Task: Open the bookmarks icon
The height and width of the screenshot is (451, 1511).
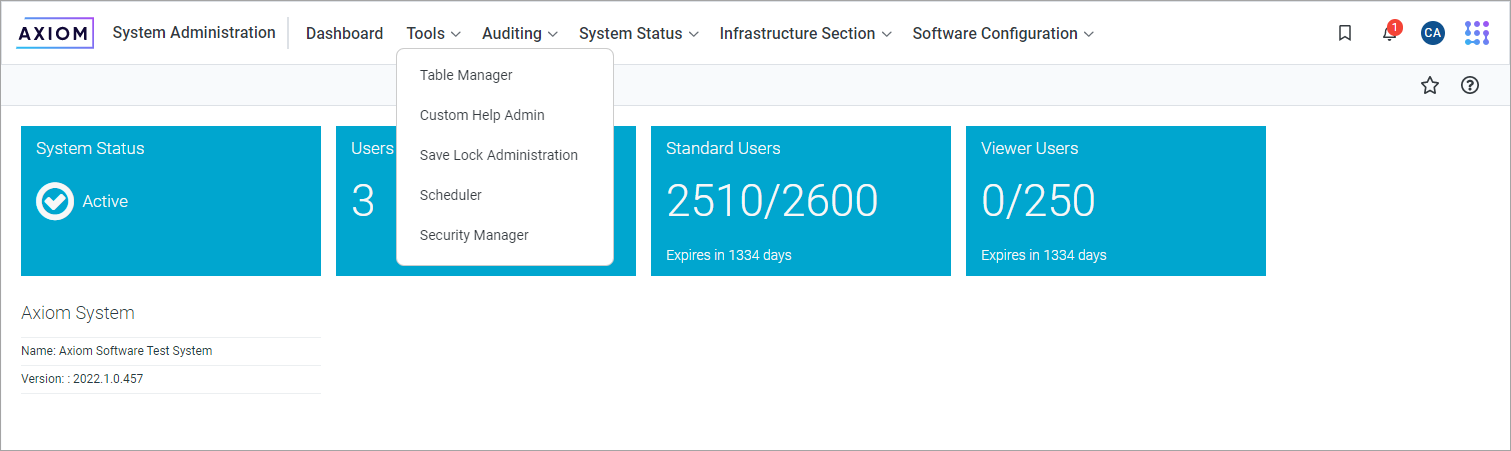Action: pyautogui.click(x=1345, y=33)
